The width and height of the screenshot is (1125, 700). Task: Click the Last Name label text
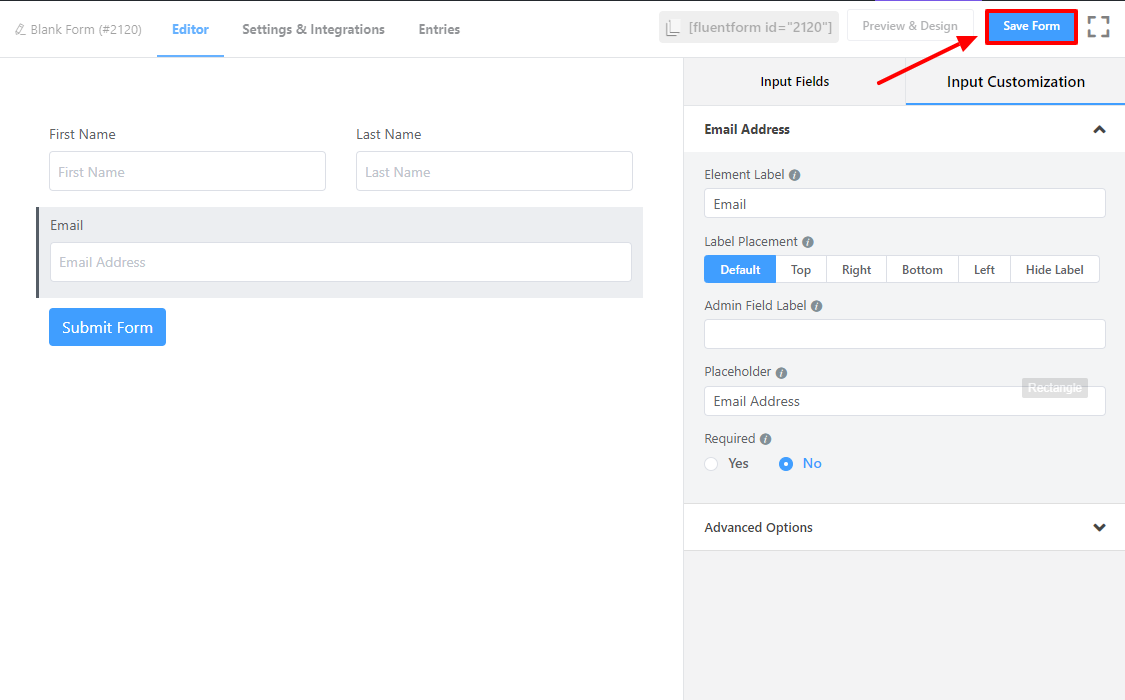point(389,134)
